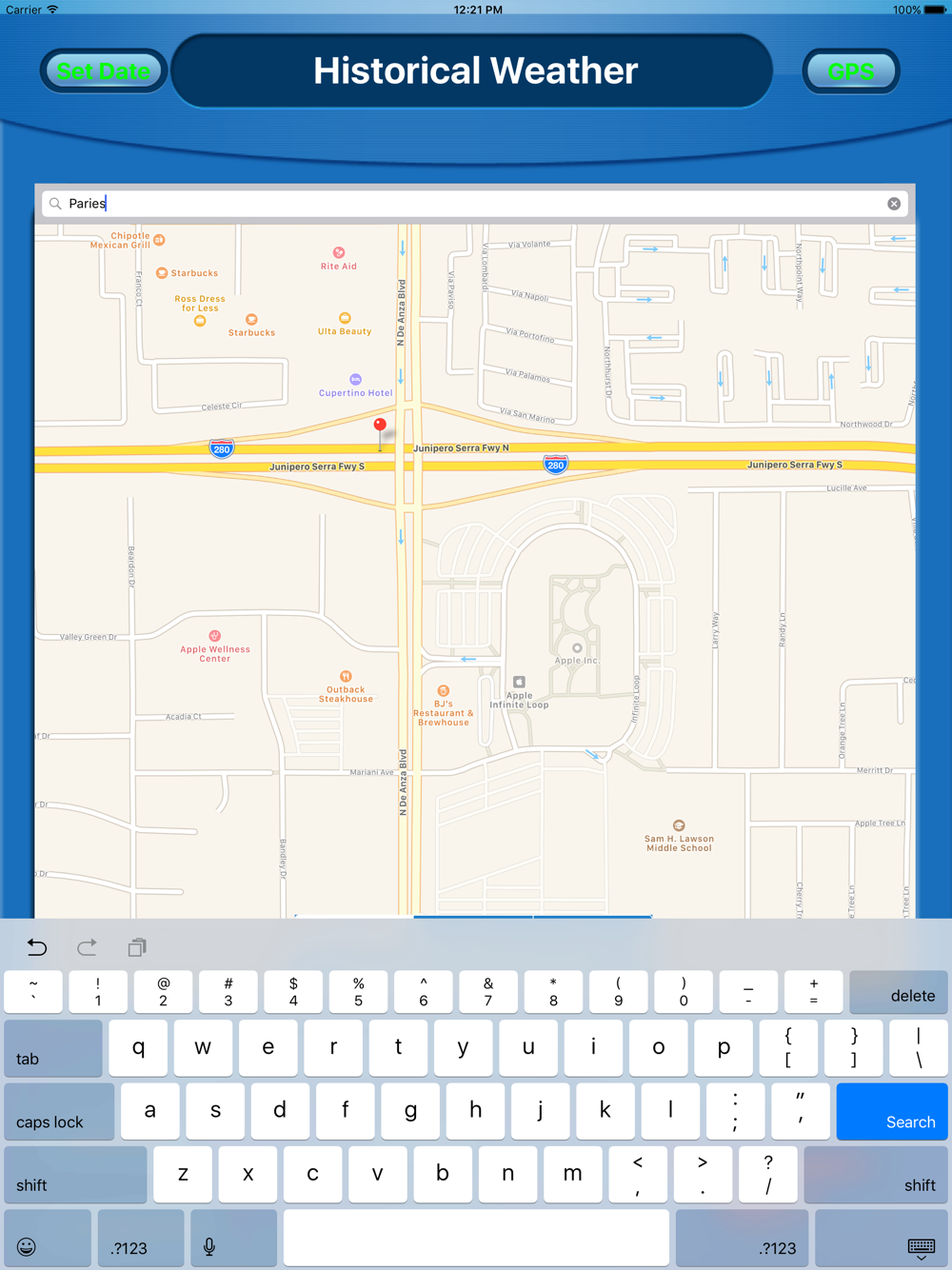Tap the q key

[138, 1048]
